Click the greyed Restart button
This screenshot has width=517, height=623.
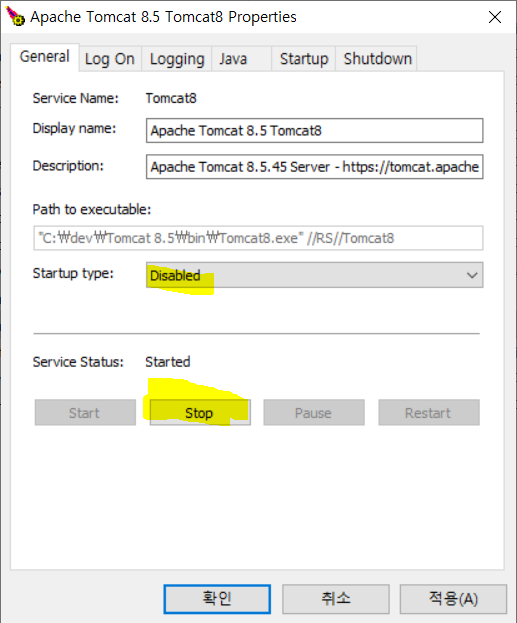pyautogui.click(x=429, y=413)
